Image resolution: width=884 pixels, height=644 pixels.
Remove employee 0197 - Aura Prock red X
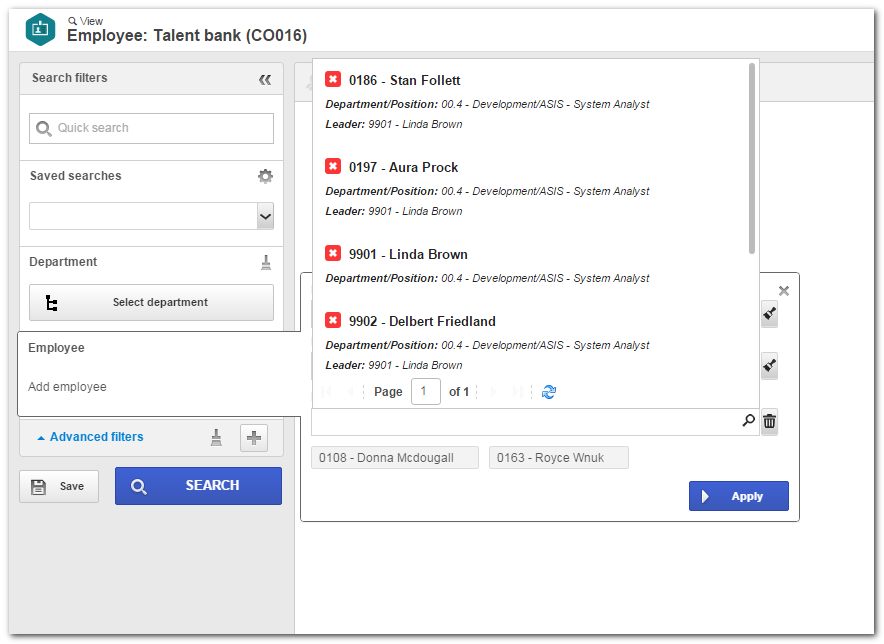tap(333, 166)
